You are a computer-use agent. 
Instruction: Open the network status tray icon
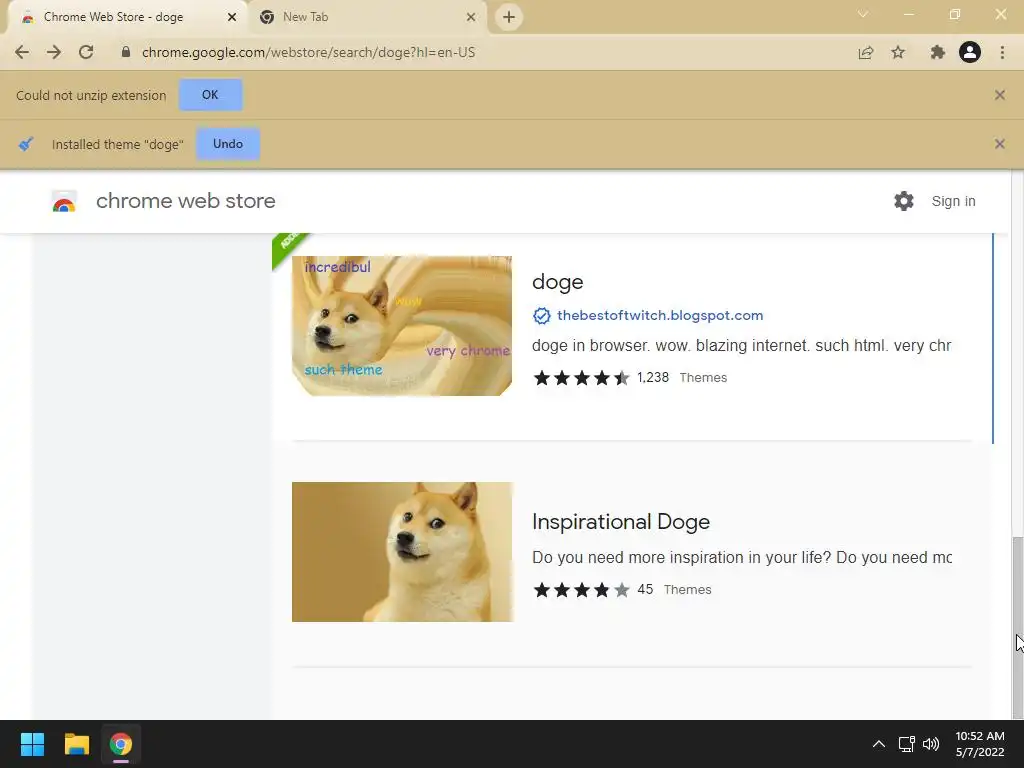906,744
